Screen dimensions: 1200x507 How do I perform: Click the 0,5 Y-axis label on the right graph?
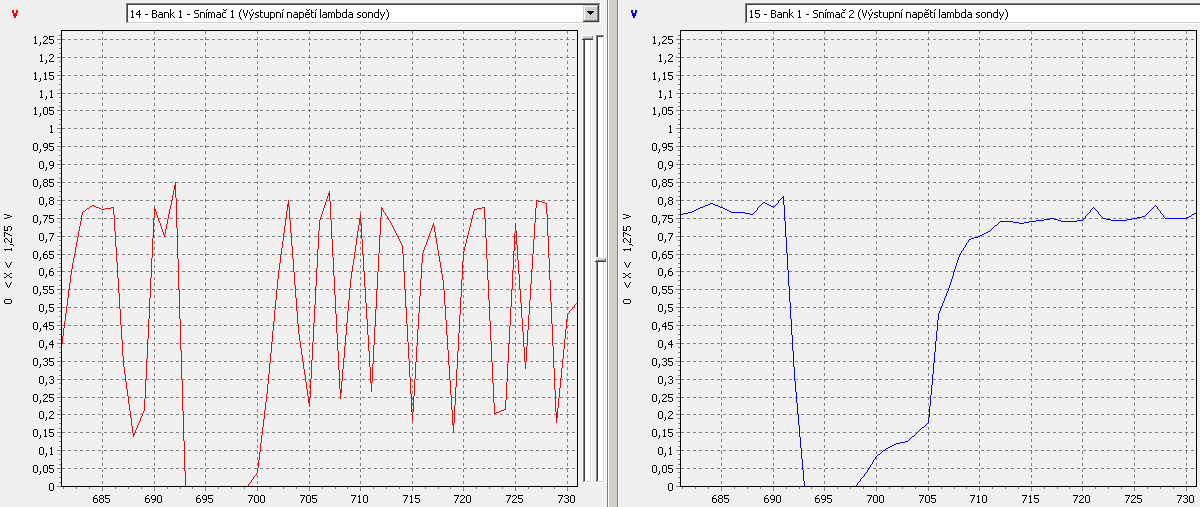point(664,308)
